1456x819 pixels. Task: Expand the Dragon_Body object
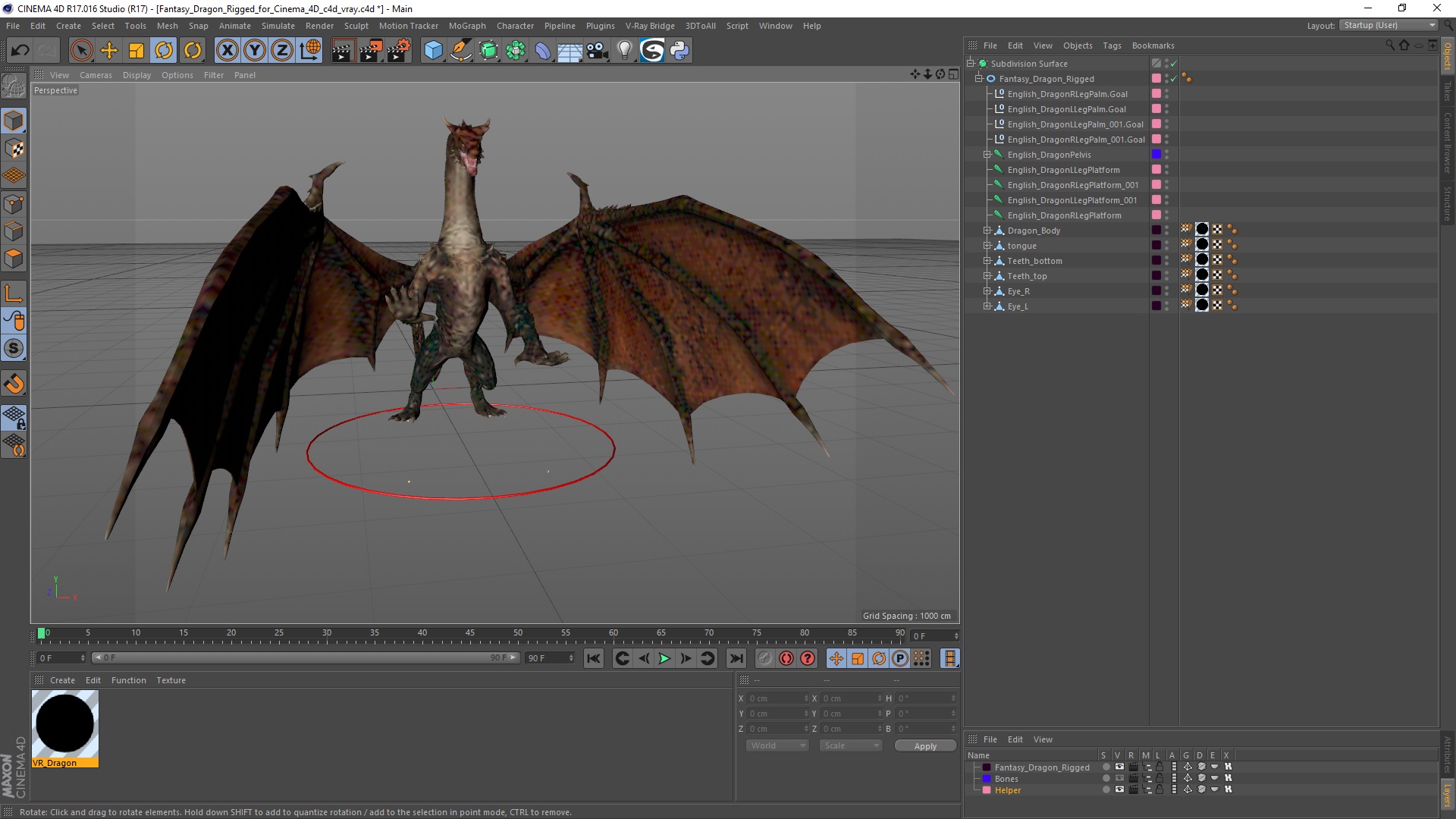(987, 231)
